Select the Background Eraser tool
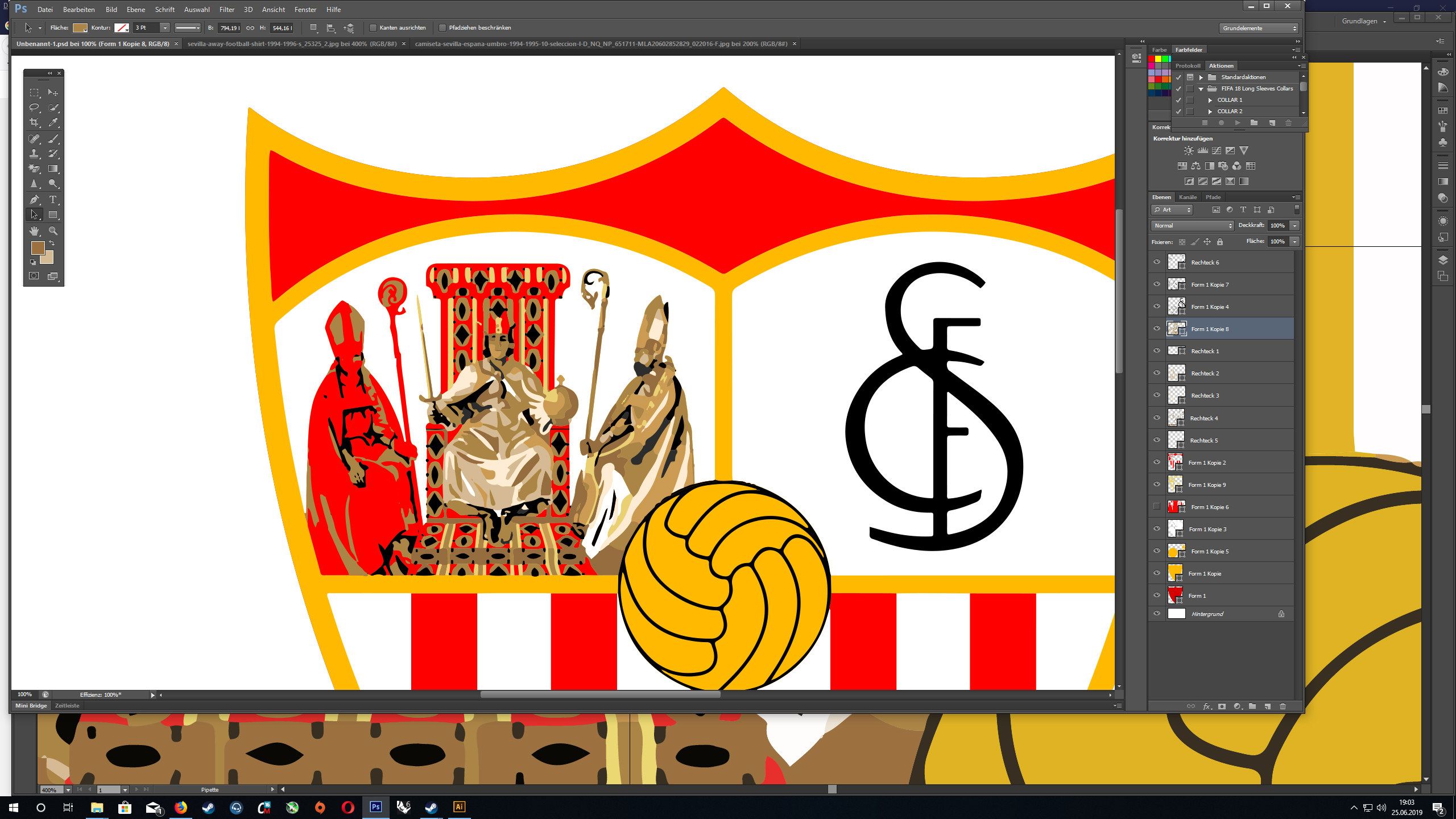The height and width of the screenshot is (819, 1456). coord(34,168)
